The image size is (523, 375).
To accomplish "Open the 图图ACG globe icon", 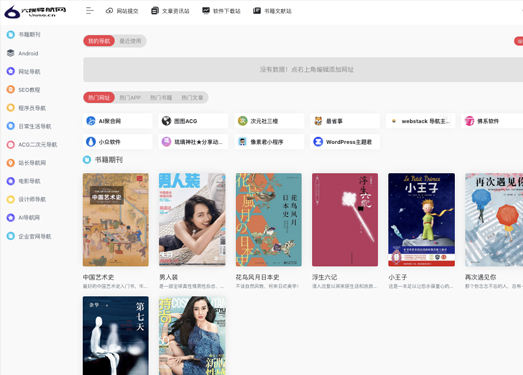I will pos(166,121).
